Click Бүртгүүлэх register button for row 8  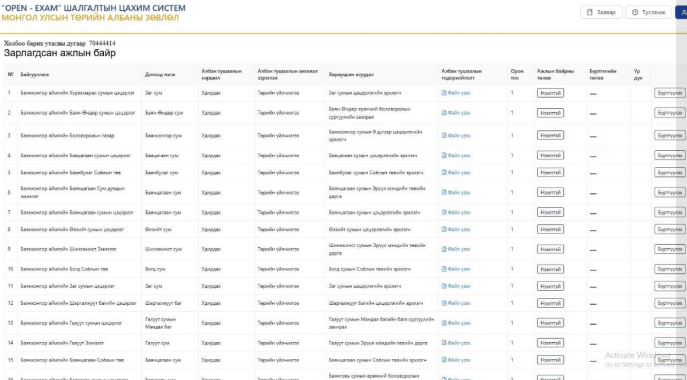click(x=670, y=229)
